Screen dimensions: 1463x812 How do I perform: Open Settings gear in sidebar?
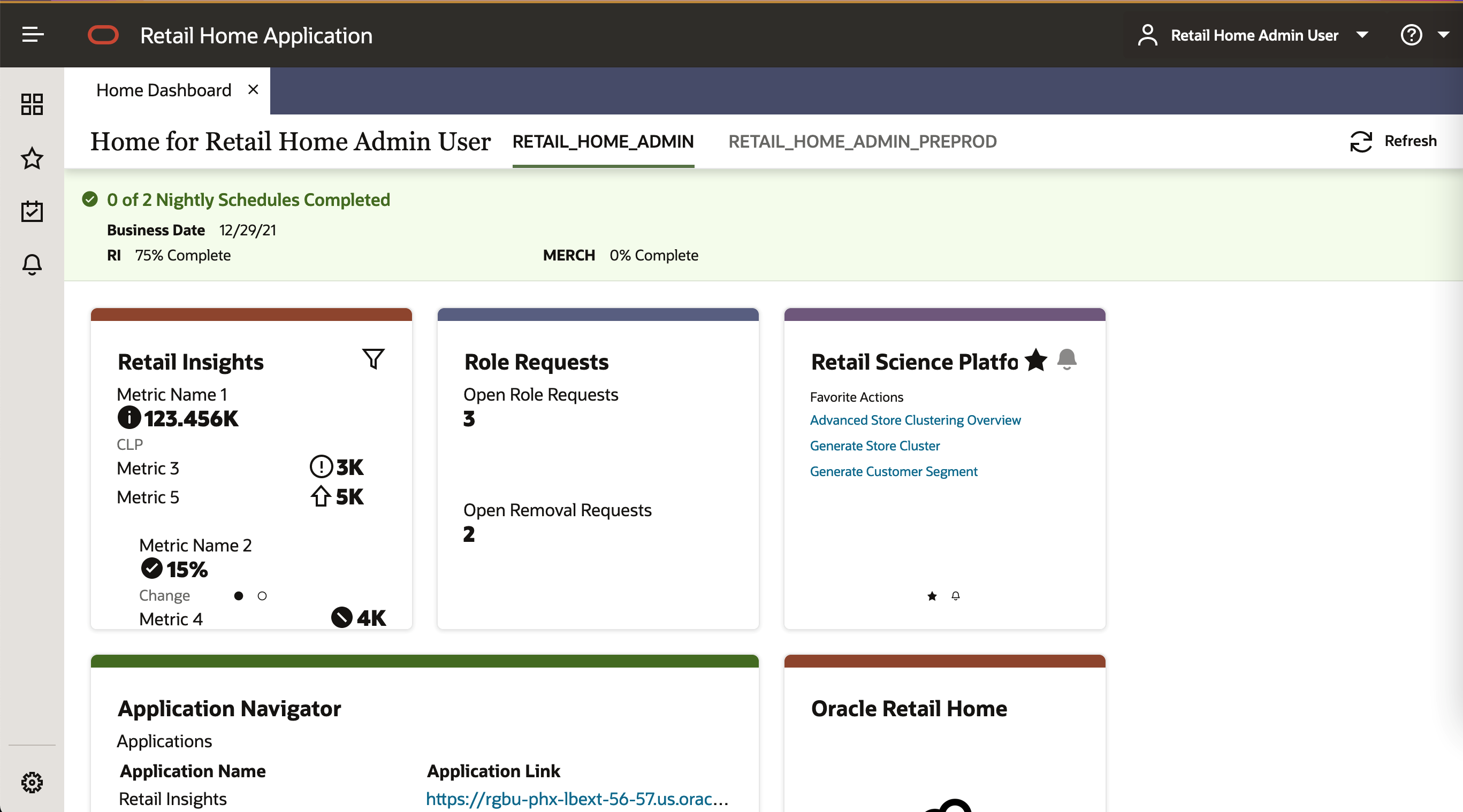32,782
